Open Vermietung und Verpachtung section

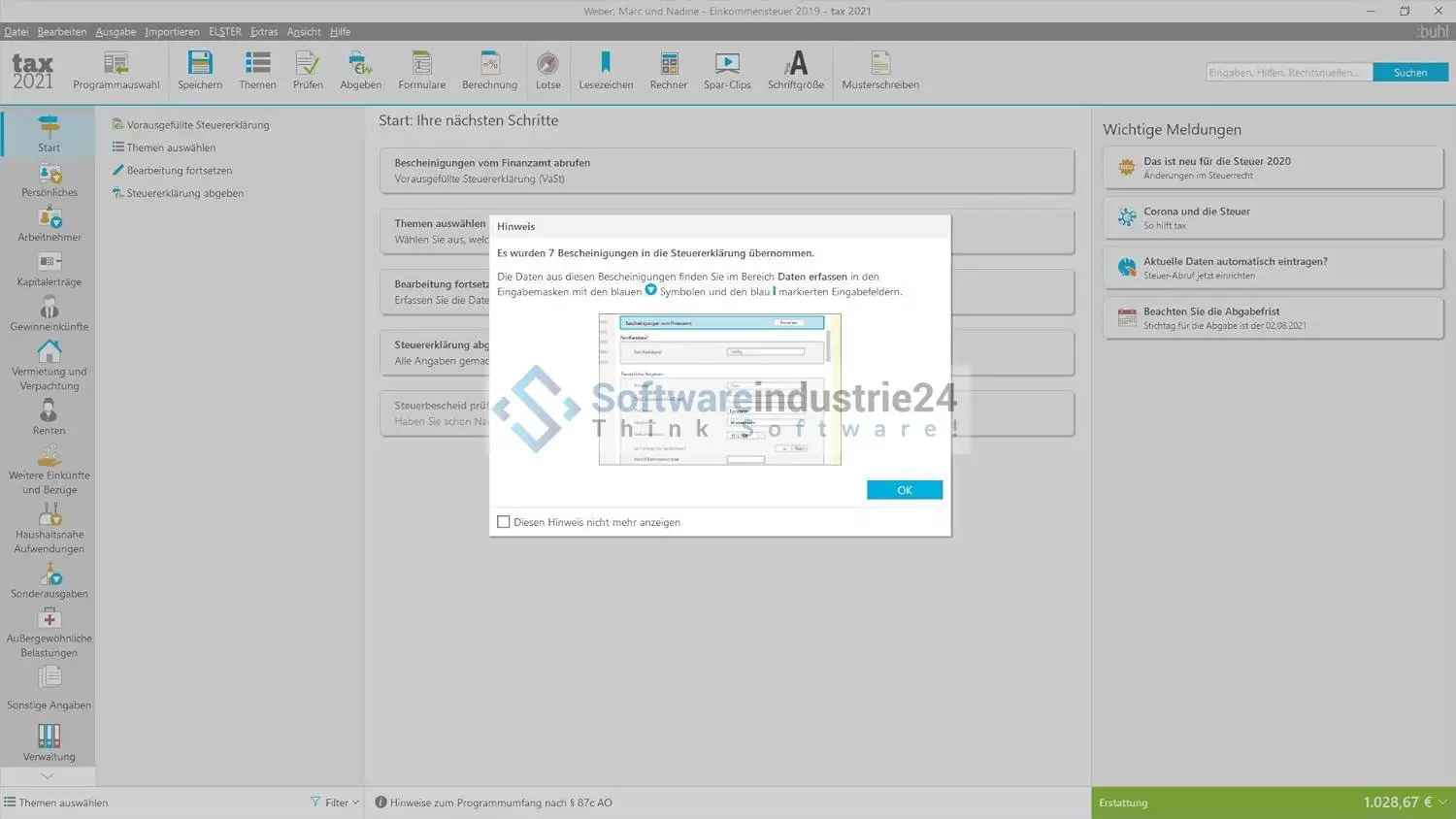coord(49,365)
